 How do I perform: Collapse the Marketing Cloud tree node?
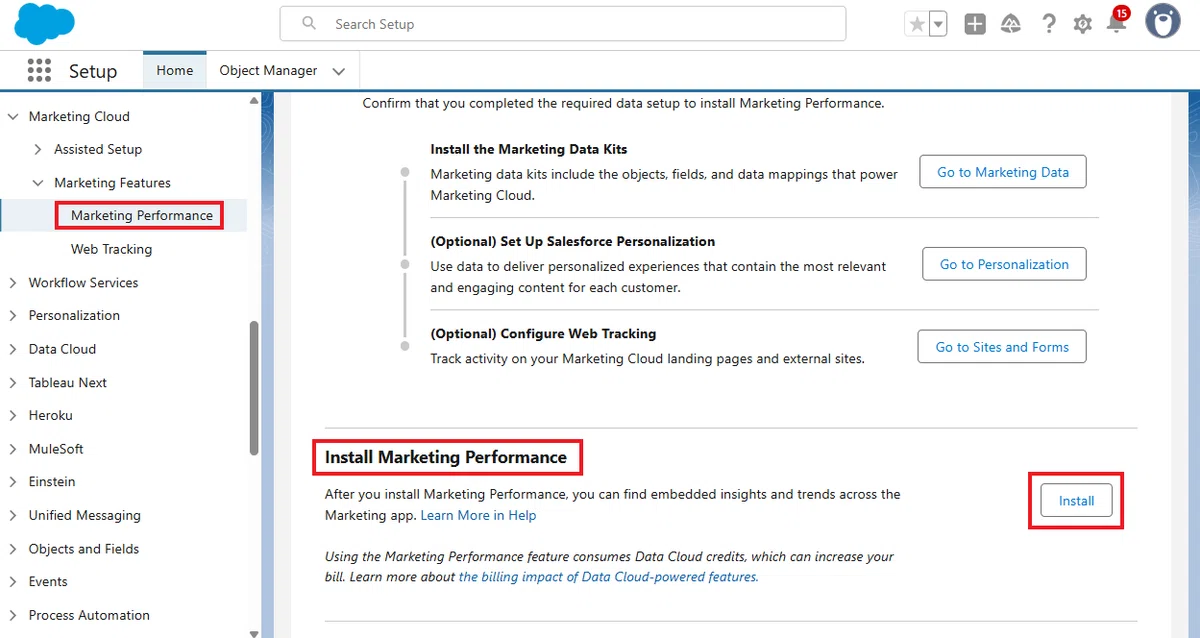click(13, 117)
